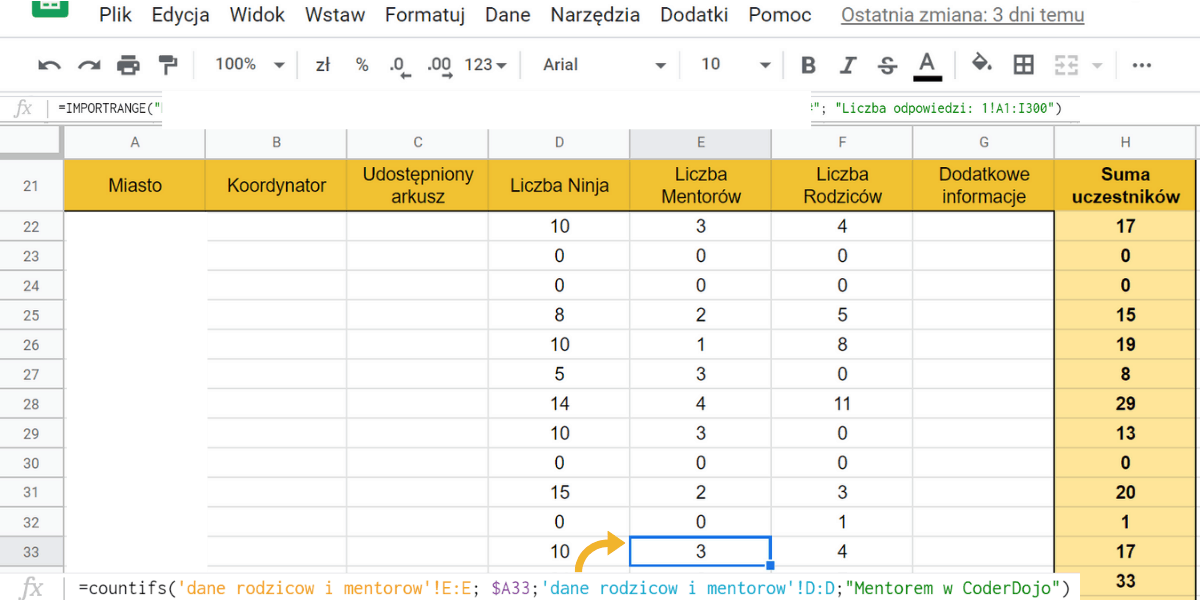The height and width of the screenshot is (600, 1200).
Task: Open the three-dot more options menu
Action: point(1141,65)
